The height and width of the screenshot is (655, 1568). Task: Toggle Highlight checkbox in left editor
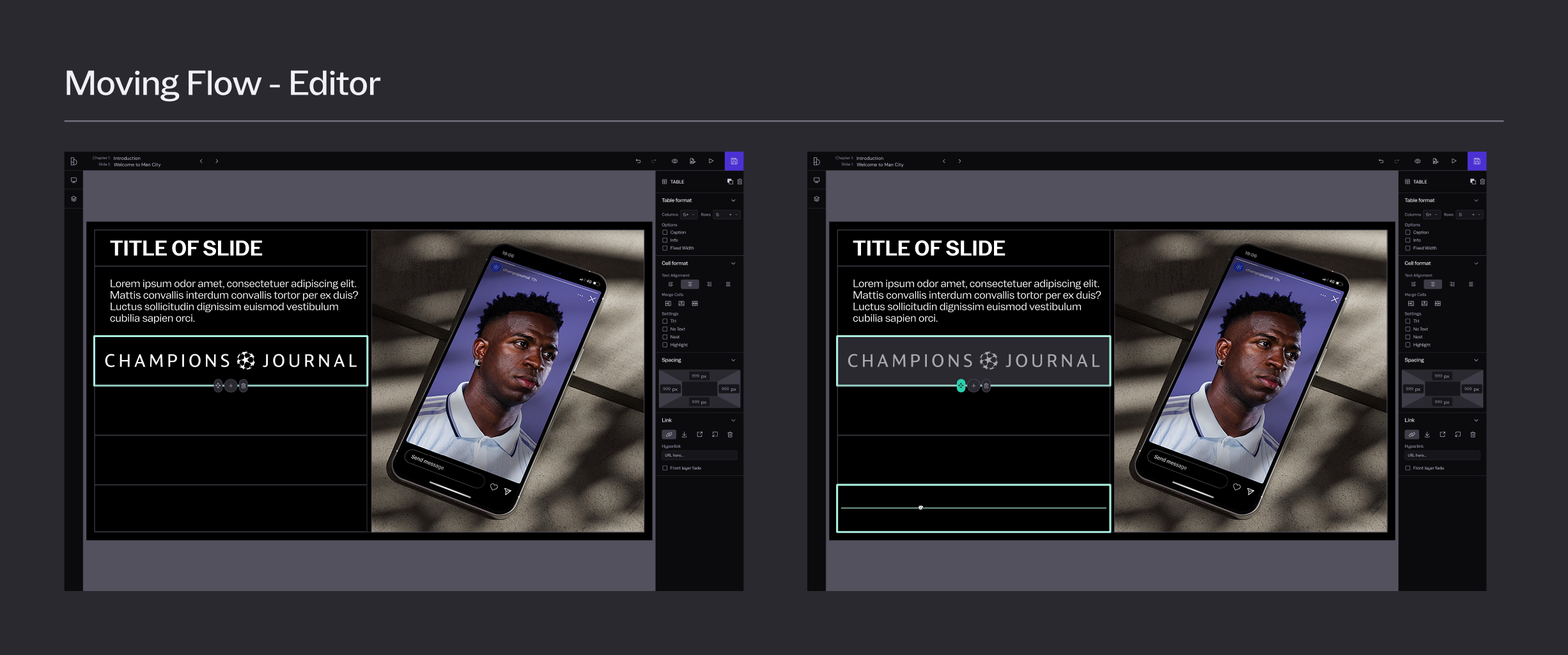665,345
